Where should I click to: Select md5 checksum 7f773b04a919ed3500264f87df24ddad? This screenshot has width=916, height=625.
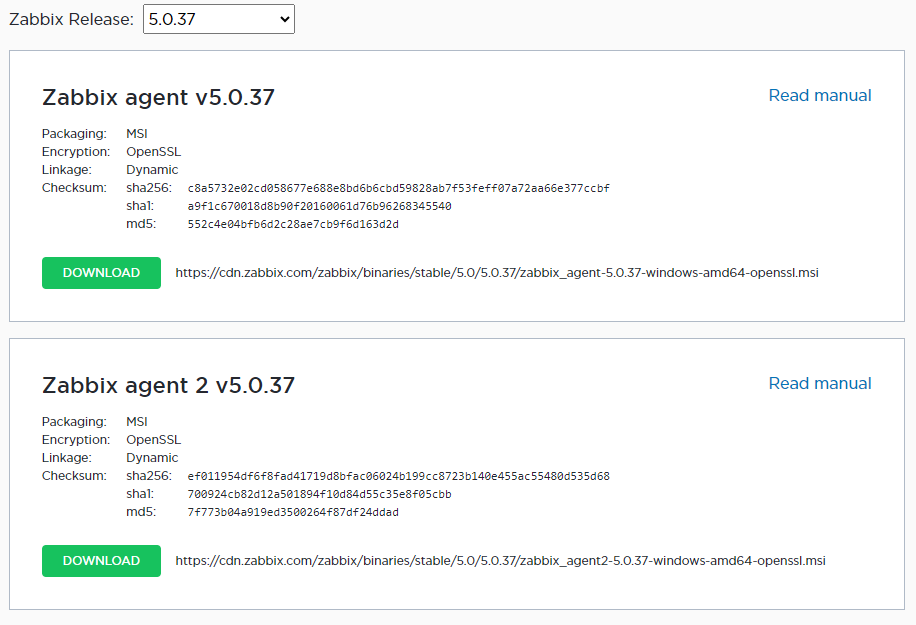293,512
